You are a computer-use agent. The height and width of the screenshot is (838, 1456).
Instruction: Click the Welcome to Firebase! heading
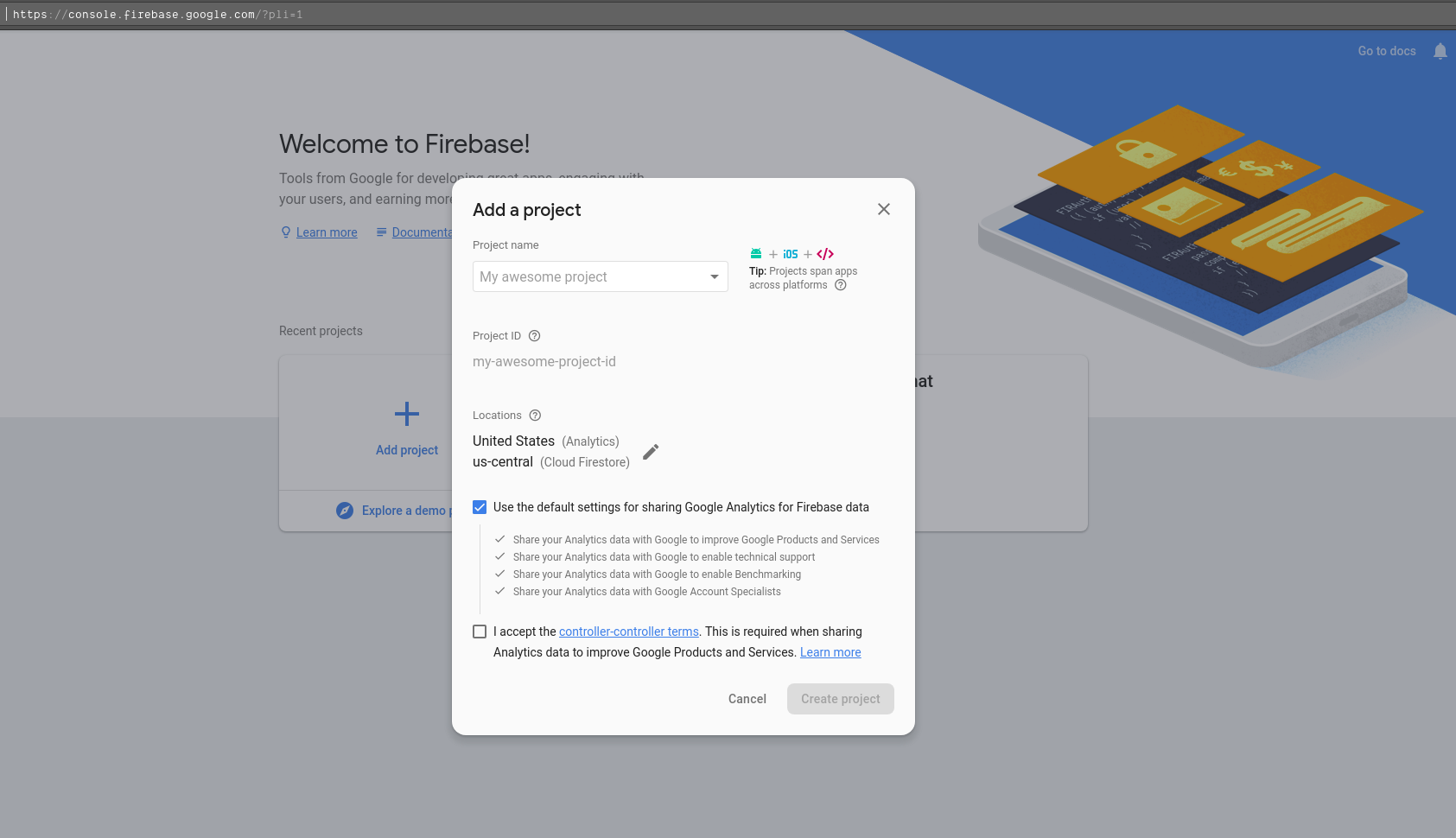click(x=404, y=143)
